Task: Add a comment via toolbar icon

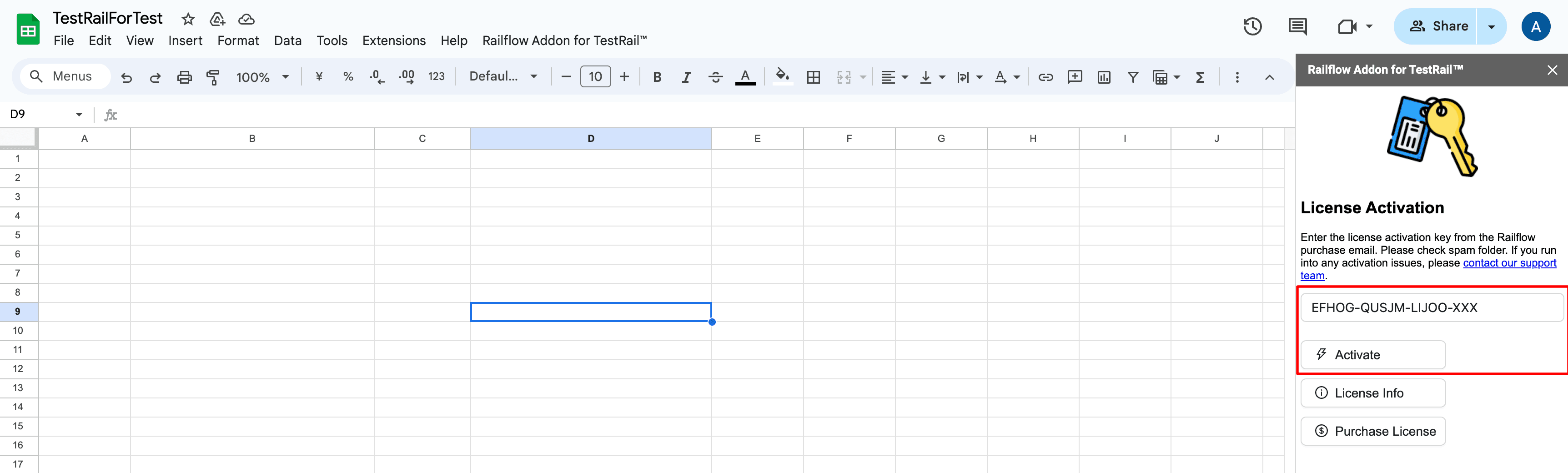Action: click(x=1074, y=77)
